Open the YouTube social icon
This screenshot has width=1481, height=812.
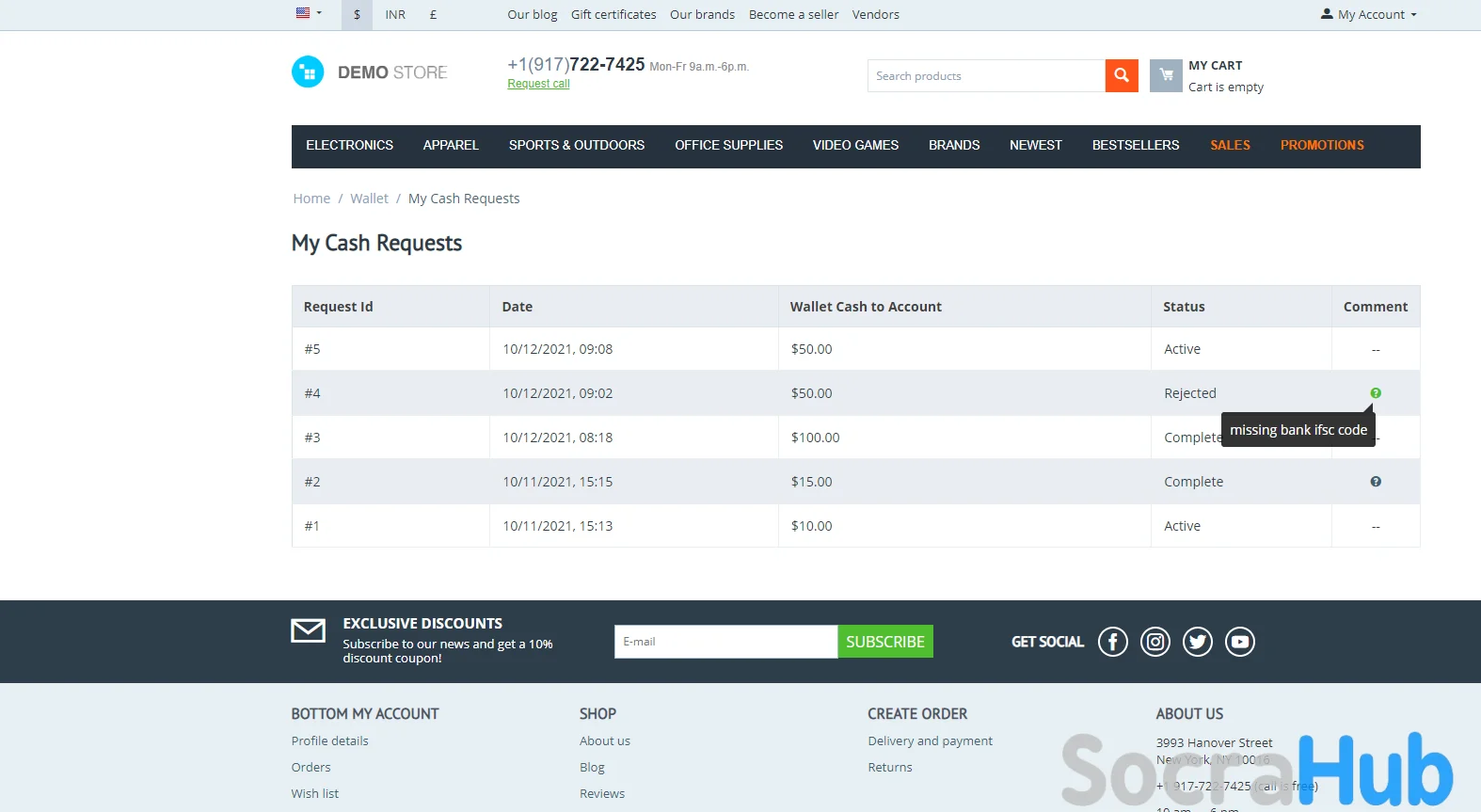[1239, 642]
